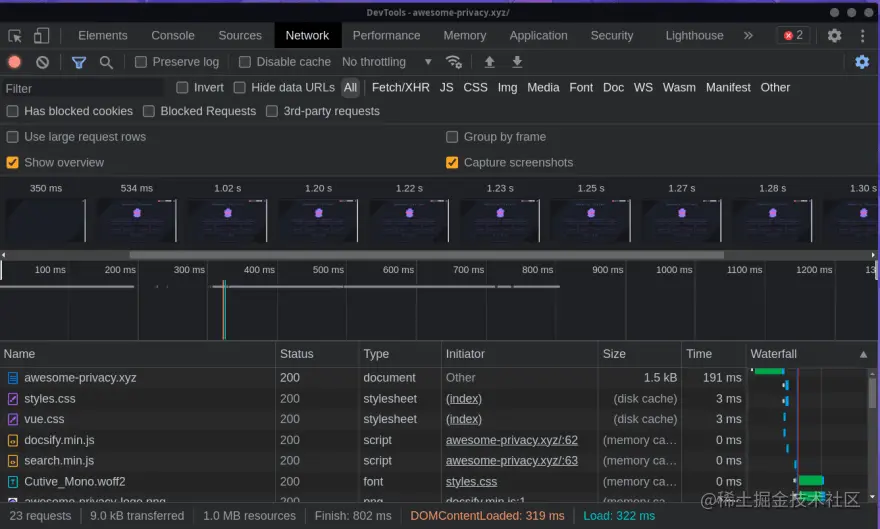
Task: Open the Lighthouse tab
Action: [x=694, y=35]
